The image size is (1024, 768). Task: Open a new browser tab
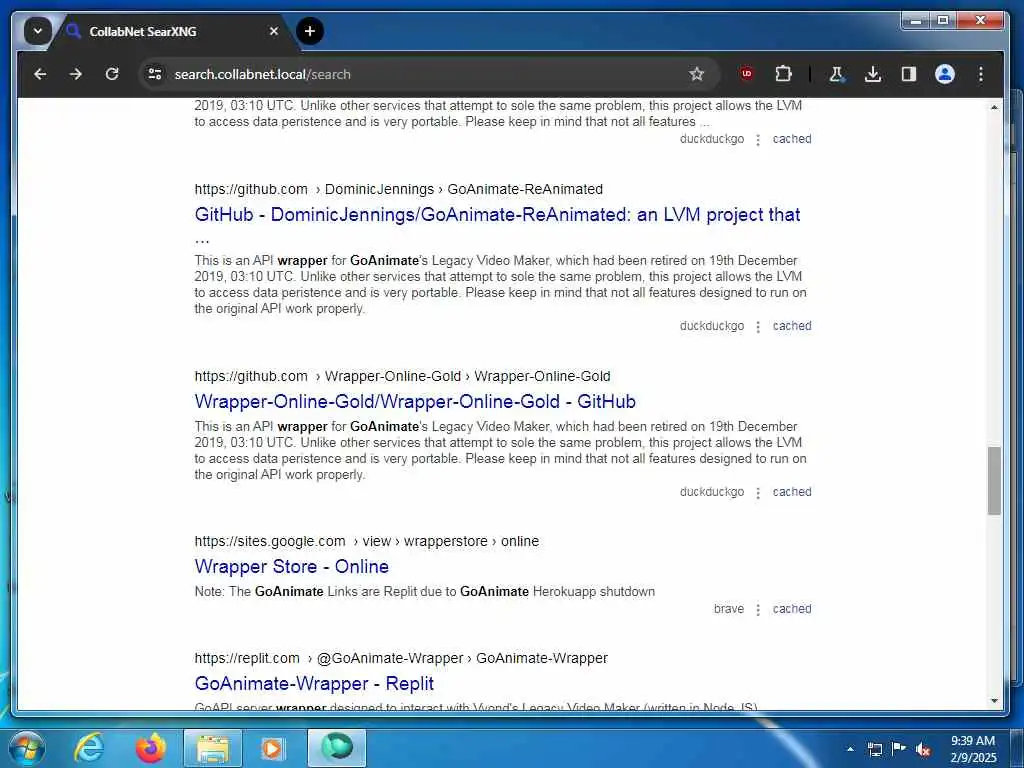click(310, 31)
